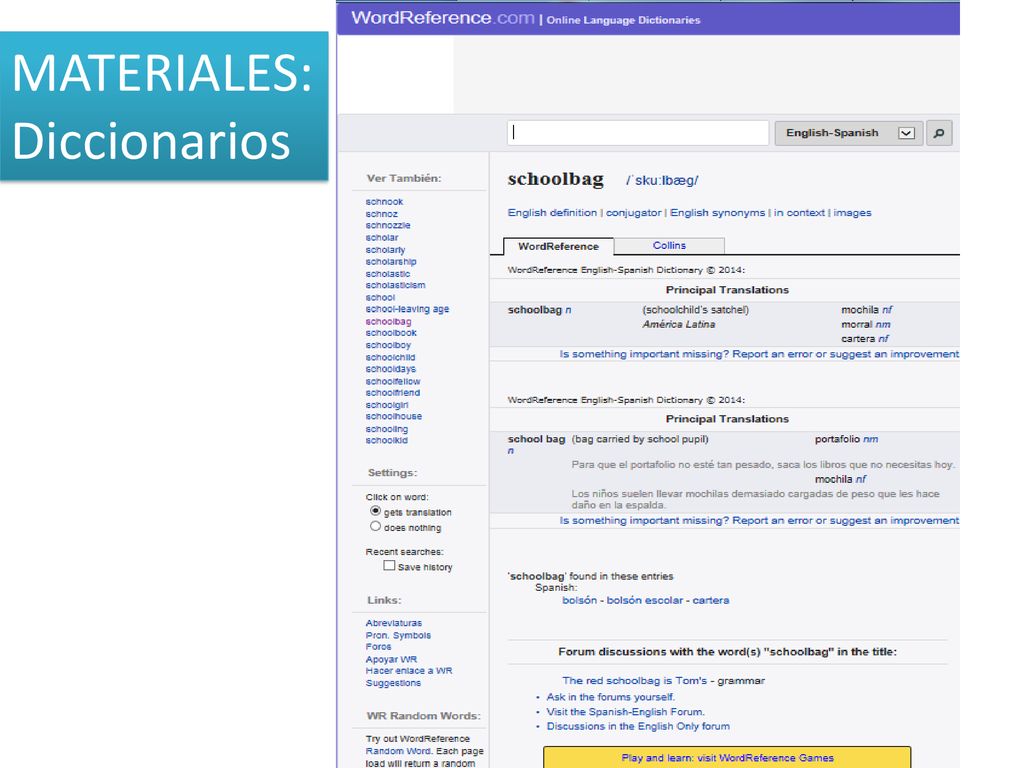Viewport: 1024px width, 768px height.
Task: Open 'schoolgirl' sidebar entry
Action: click(387, 405)
